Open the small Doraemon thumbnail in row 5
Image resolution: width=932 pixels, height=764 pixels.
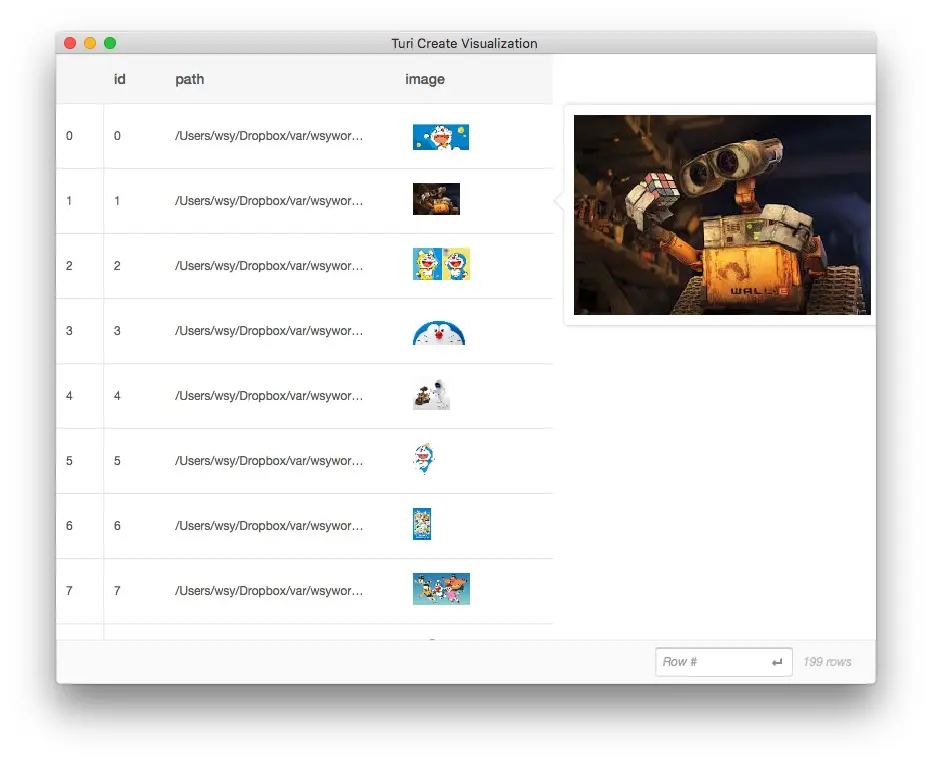point(424,458)
